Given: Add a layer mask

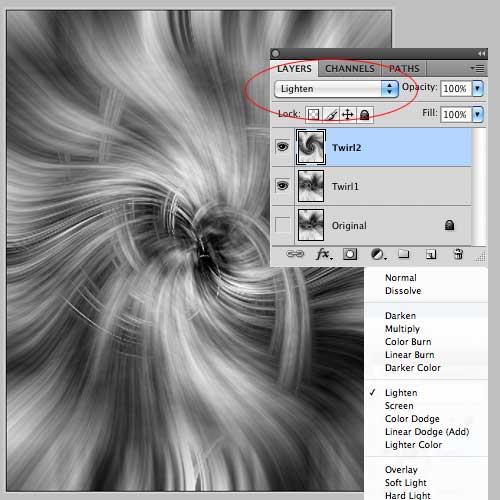Looking at the screenshot, I should (x=350, y=254).
